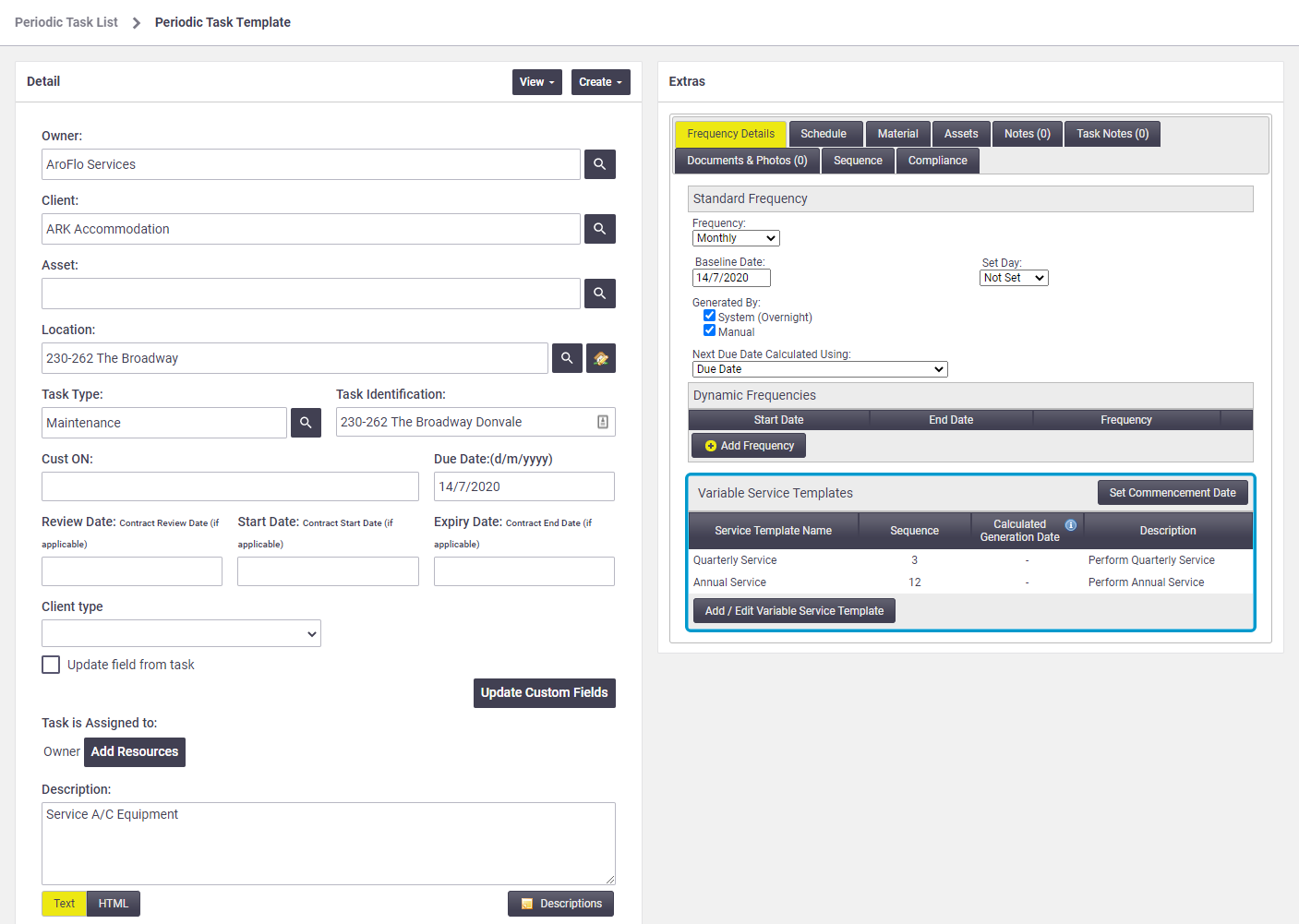The width and height of the screenshot is (1299, 924).
Task: Select the Text description mode
Action: 65,904
